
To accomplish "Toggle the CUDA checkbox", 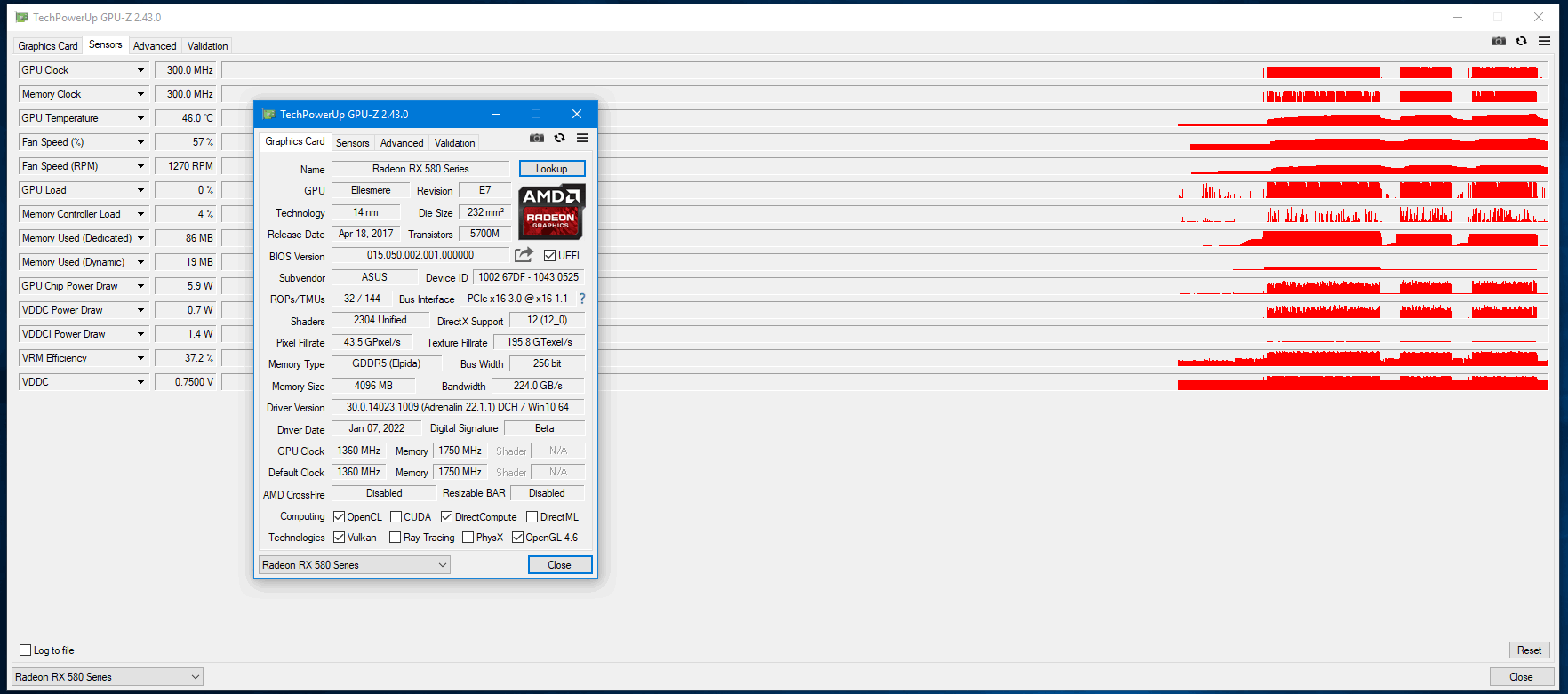I will 396,516.
